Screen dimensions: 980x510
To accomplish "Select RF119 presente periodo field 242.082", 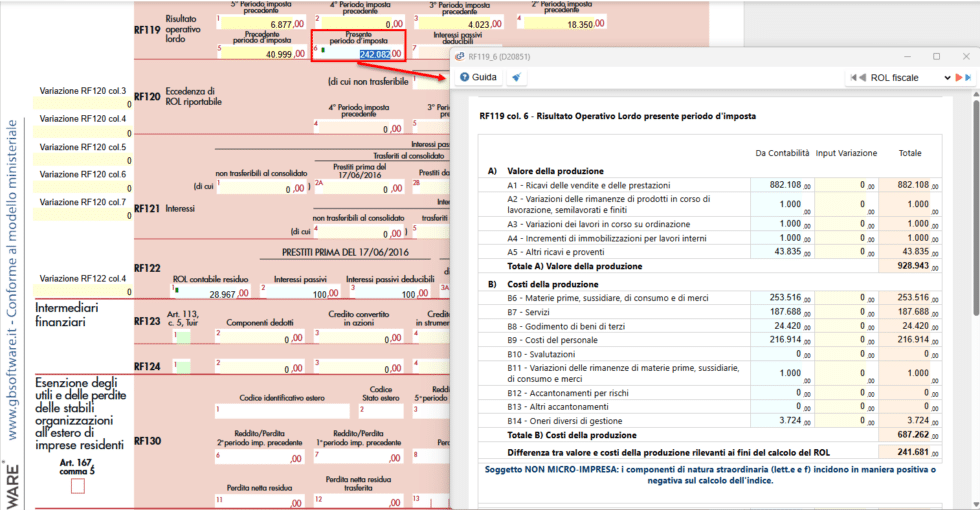I will click(x=361, y=54).
